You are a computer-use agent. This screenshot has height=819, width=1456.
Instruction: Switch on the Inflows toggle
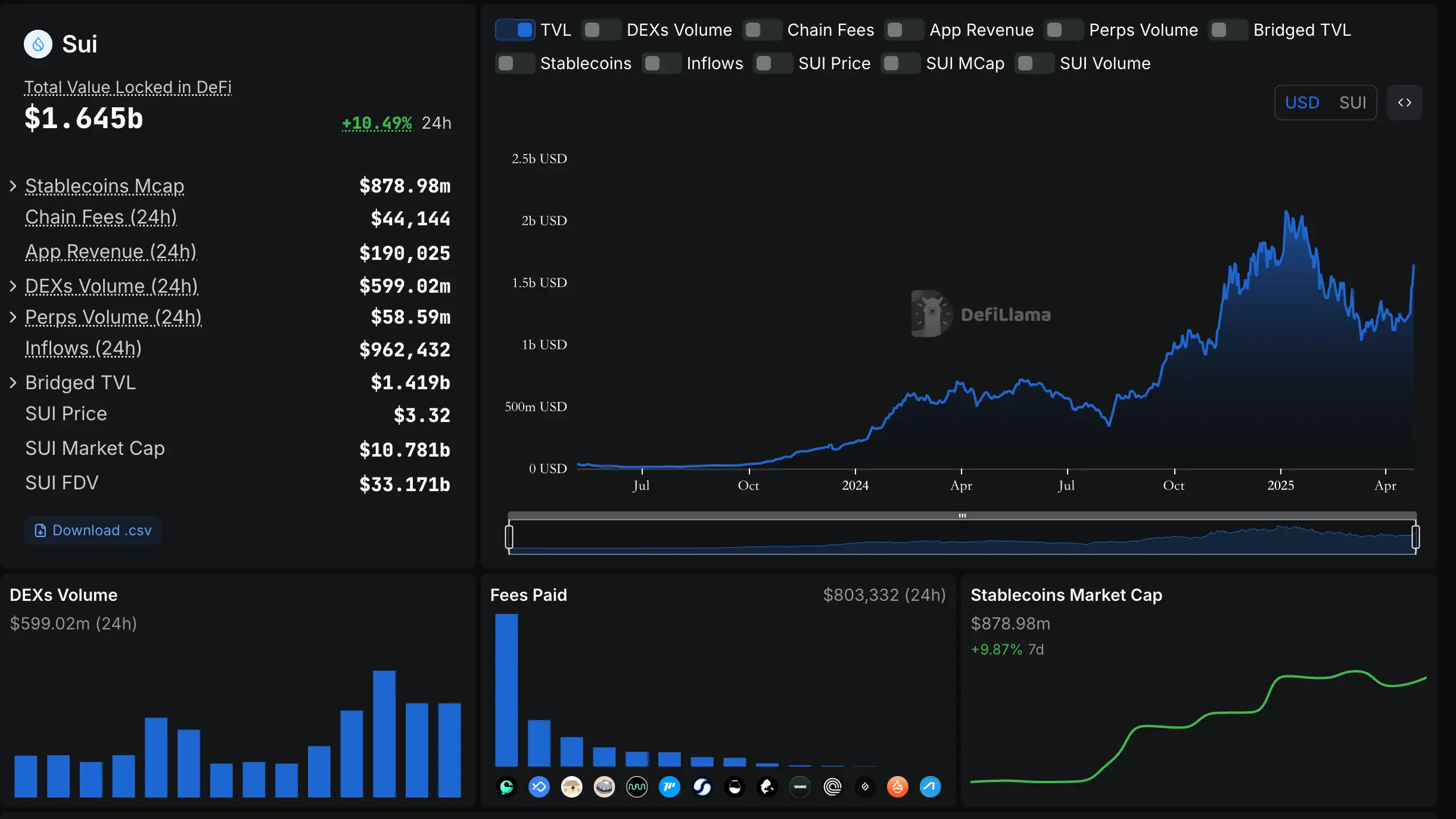click(662, 63)
